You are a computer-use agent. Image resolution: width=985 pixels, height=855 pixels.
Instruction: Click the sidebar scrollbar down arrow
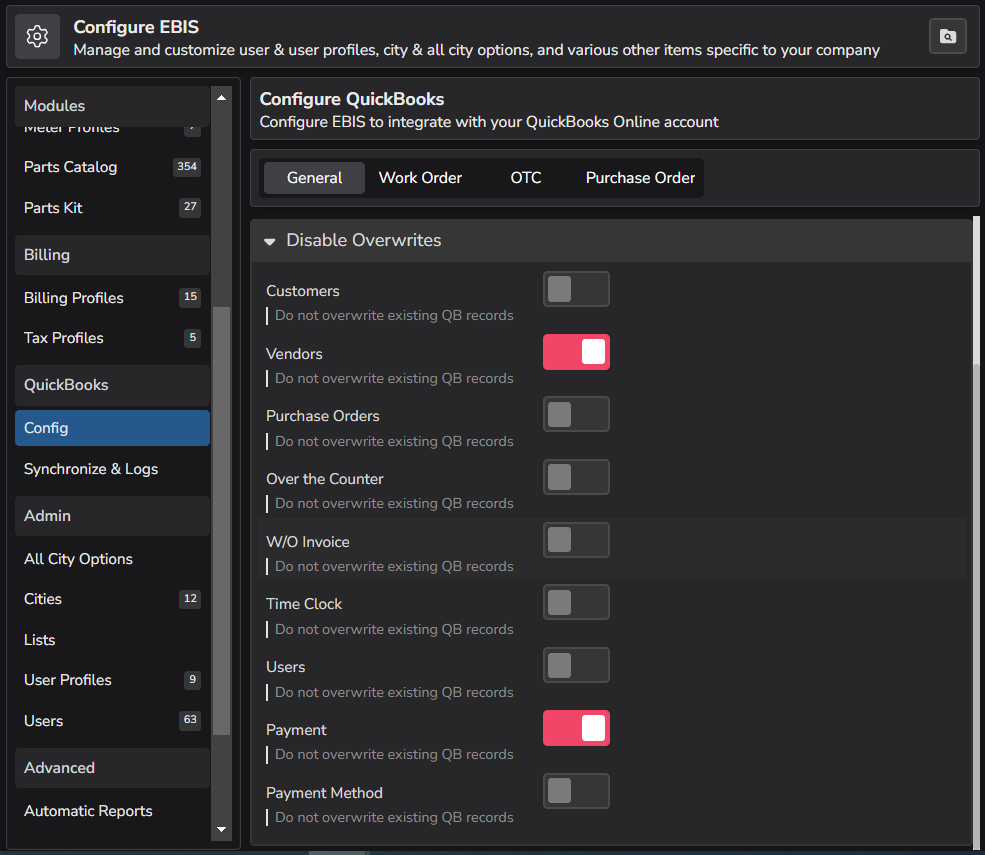pyautogui.click(x=221, y=831)
